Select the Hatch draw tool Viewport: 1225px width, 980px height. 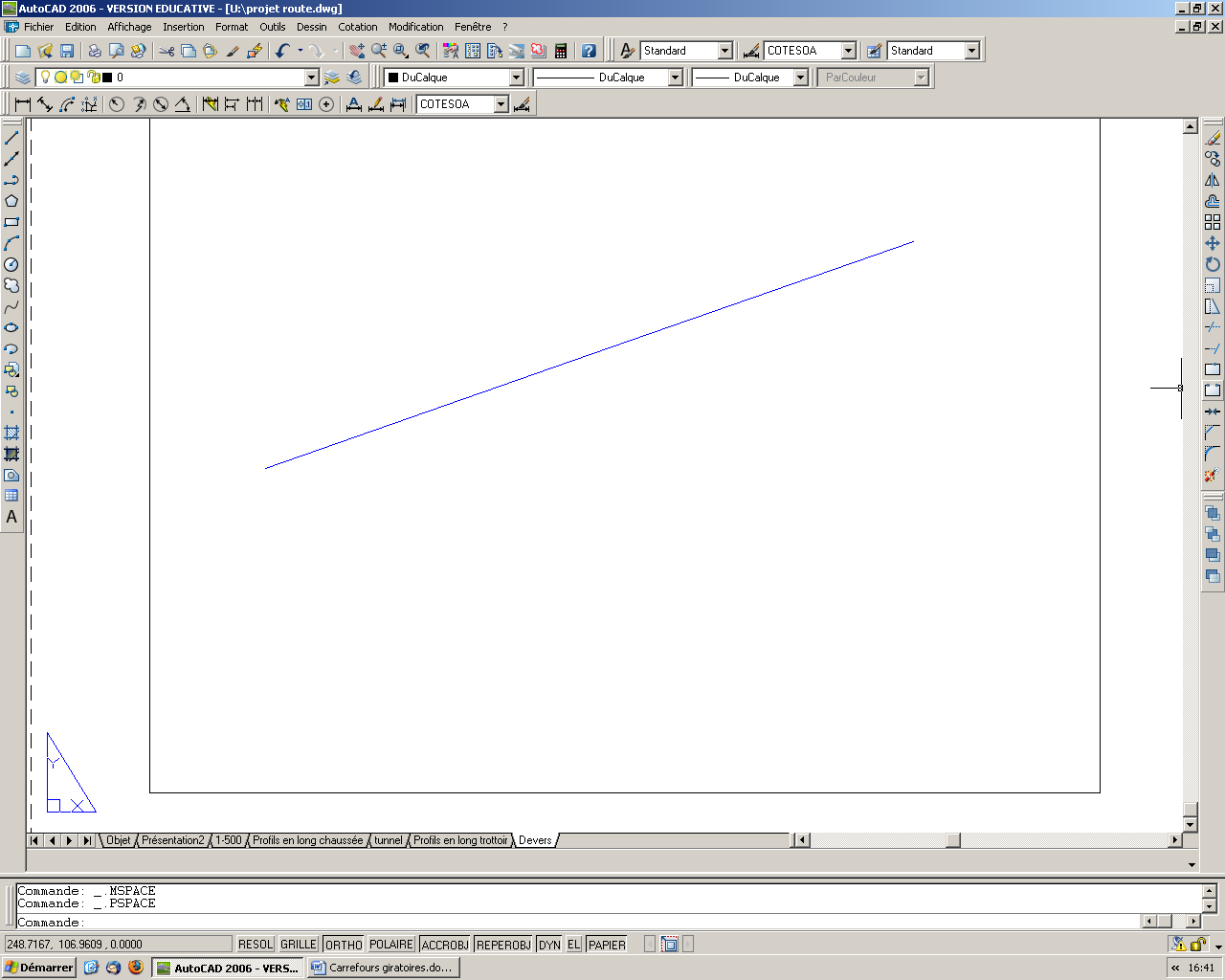coord(11,433)
